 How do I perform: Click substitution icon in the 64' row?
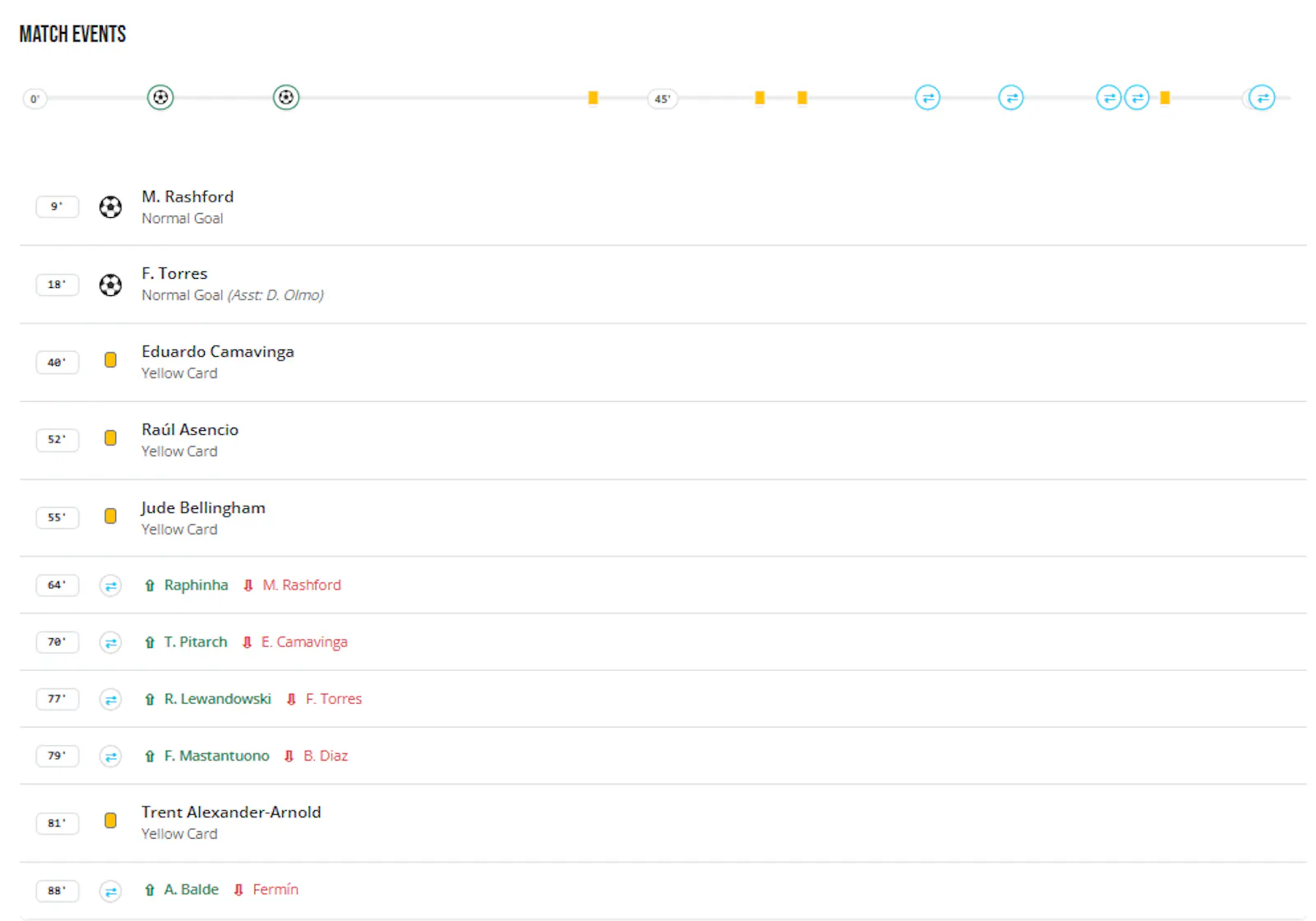coord(110,585)
